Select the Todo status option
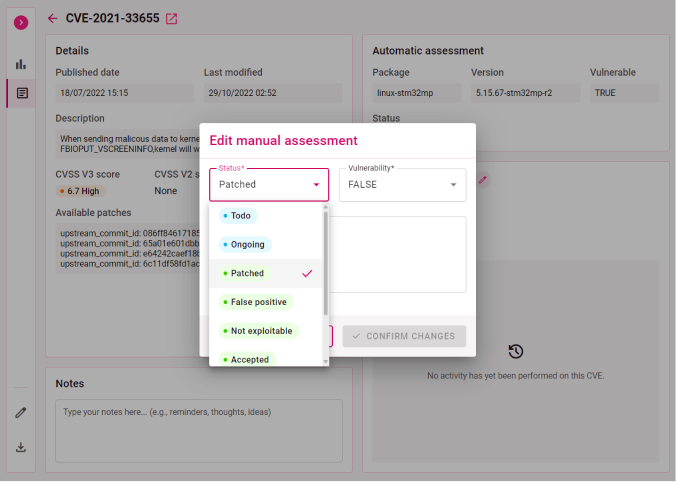Viewport: 676px width, 483px height. [x=266, y=216]
